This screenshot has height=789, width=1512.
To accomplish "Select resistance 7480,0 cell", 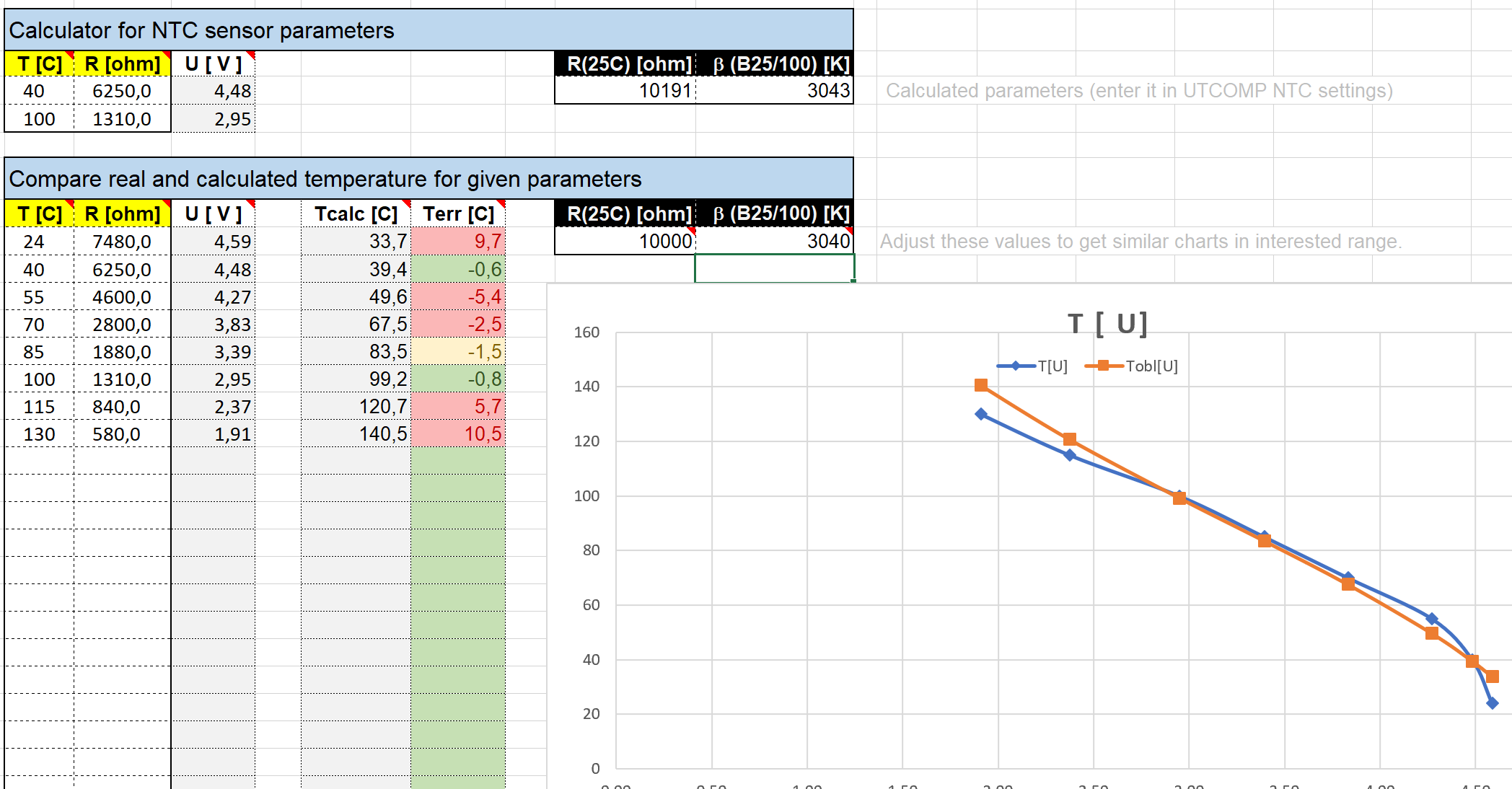I will 123,241.
